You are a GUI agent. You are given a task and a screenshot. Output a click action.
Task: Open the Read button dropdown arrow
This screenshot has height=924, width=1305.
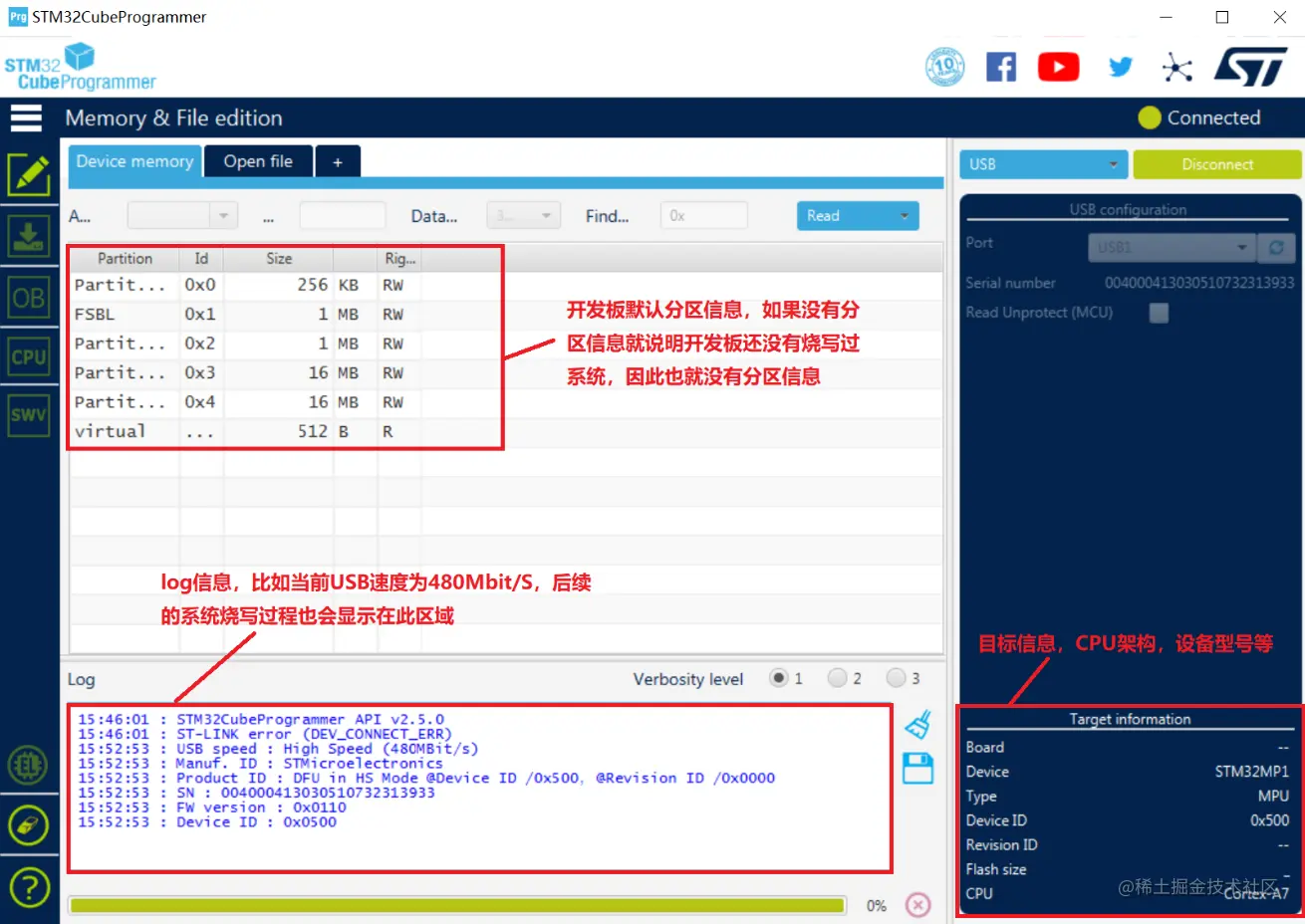coord(905,216)
